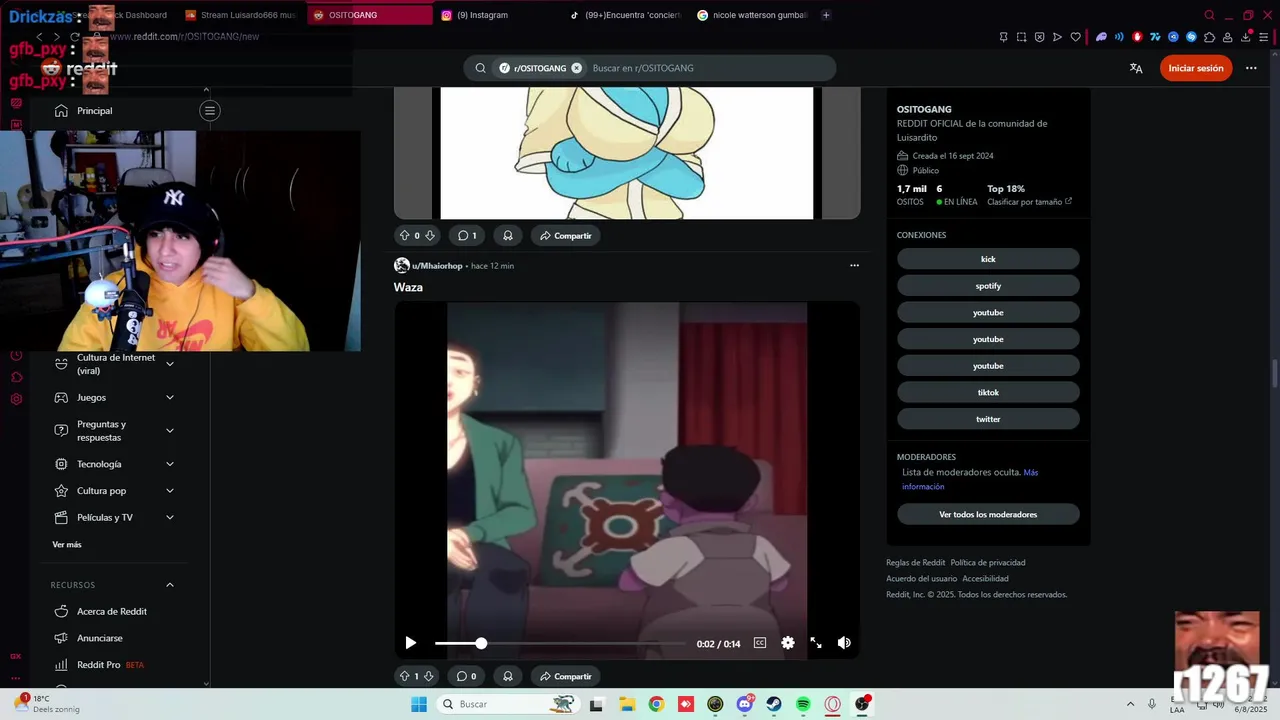Mute the video volume
1280x720 pixels.
click(x=844, y=643)
